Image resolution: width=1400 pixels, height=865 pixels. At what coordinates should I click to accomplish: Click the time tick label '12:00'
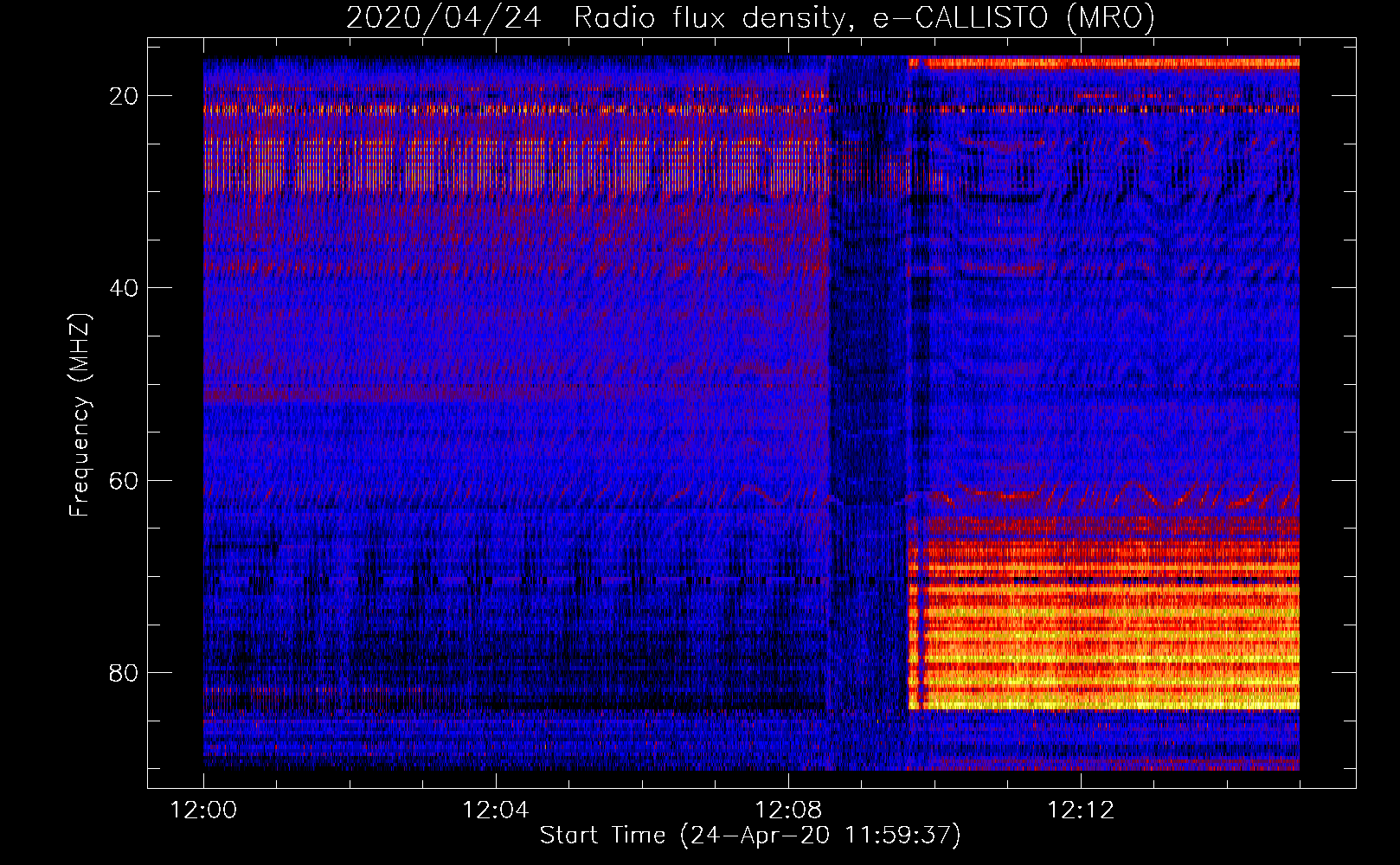203,811
